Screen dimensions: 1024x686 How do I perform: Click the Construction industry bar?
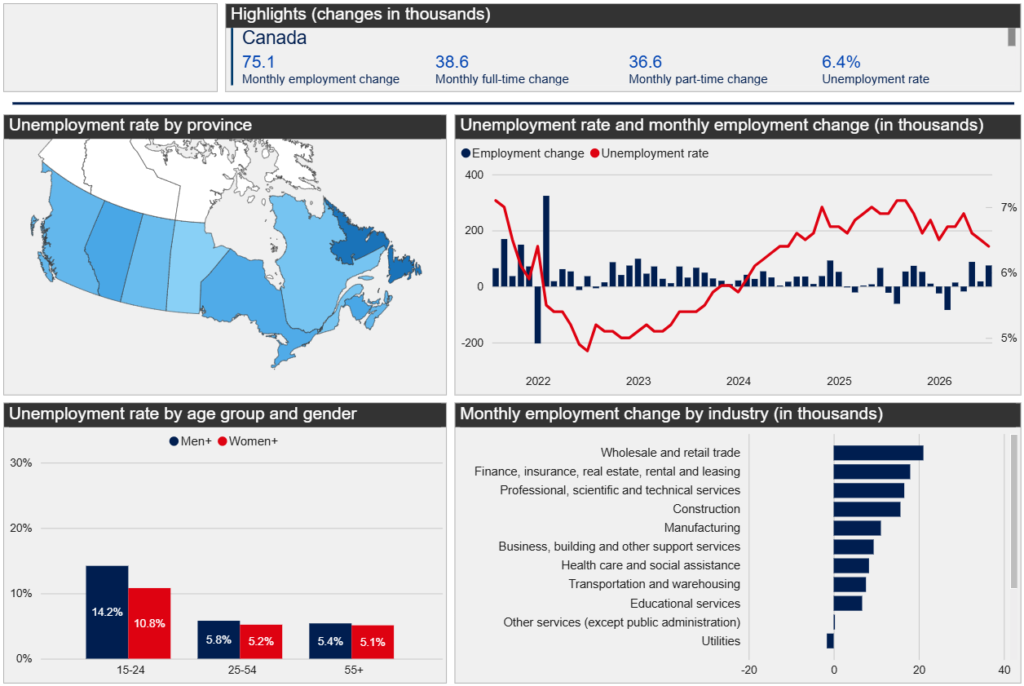(x=867, y=509)
